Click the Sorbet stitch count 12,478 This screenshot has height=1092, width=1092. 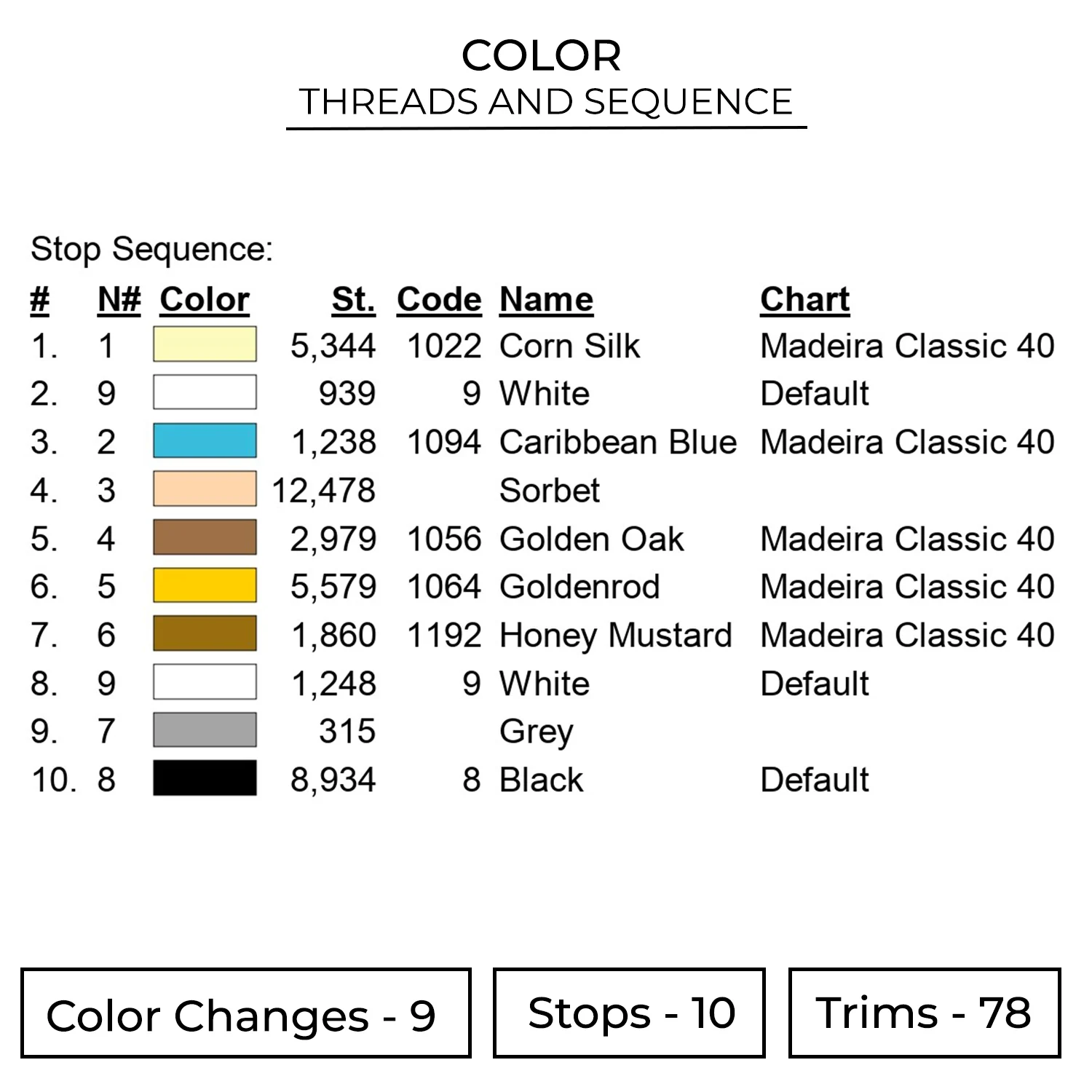point(324,491)
